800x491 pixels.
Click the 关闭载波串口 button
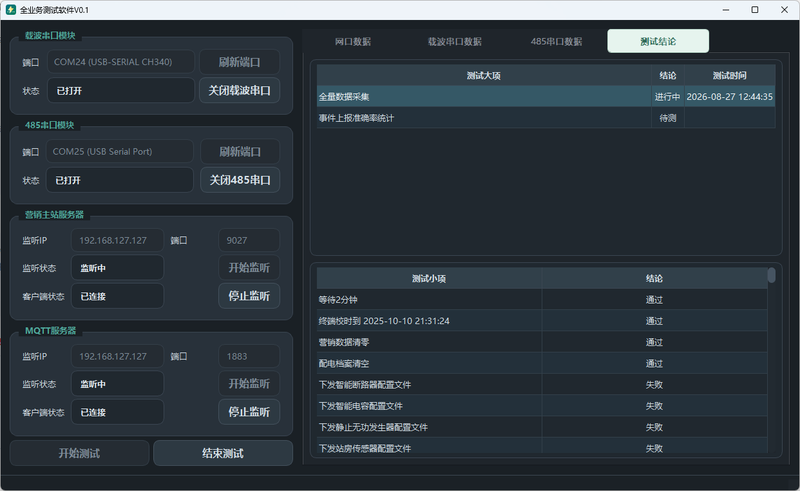pos(239,90)
